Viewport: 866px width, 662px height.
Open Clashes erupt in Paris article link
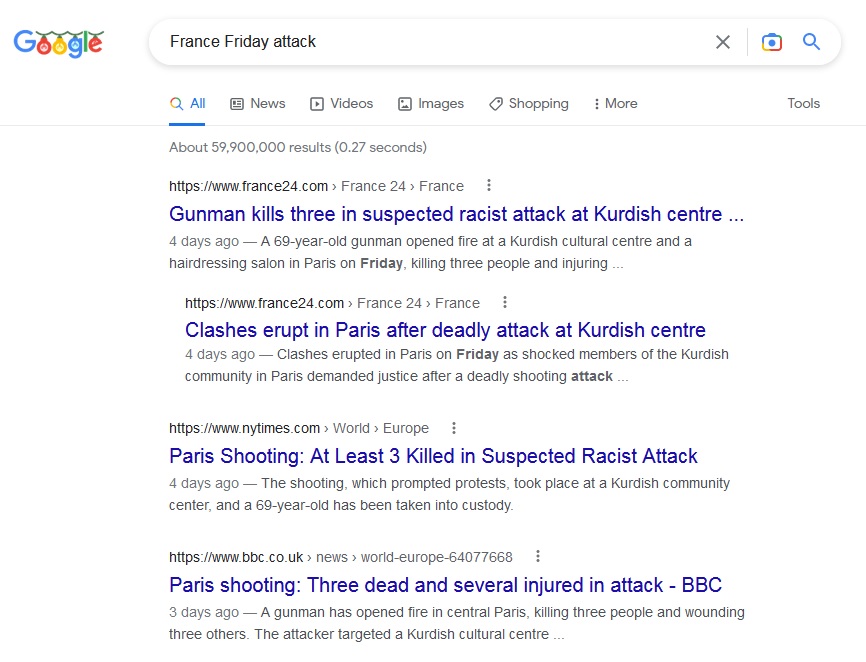pyautogui.click(x=445, y=330)
